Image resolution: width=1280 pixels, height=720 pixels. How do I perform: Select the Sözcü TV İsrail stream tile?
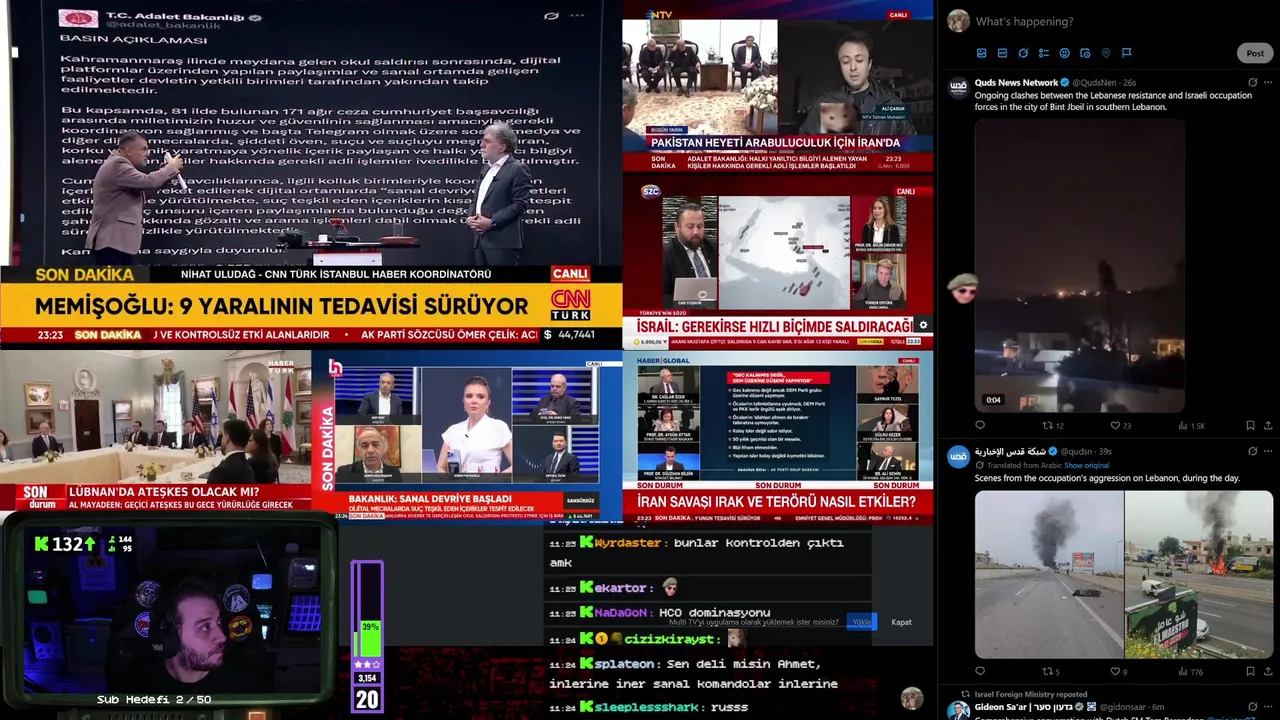click(778, 262)
